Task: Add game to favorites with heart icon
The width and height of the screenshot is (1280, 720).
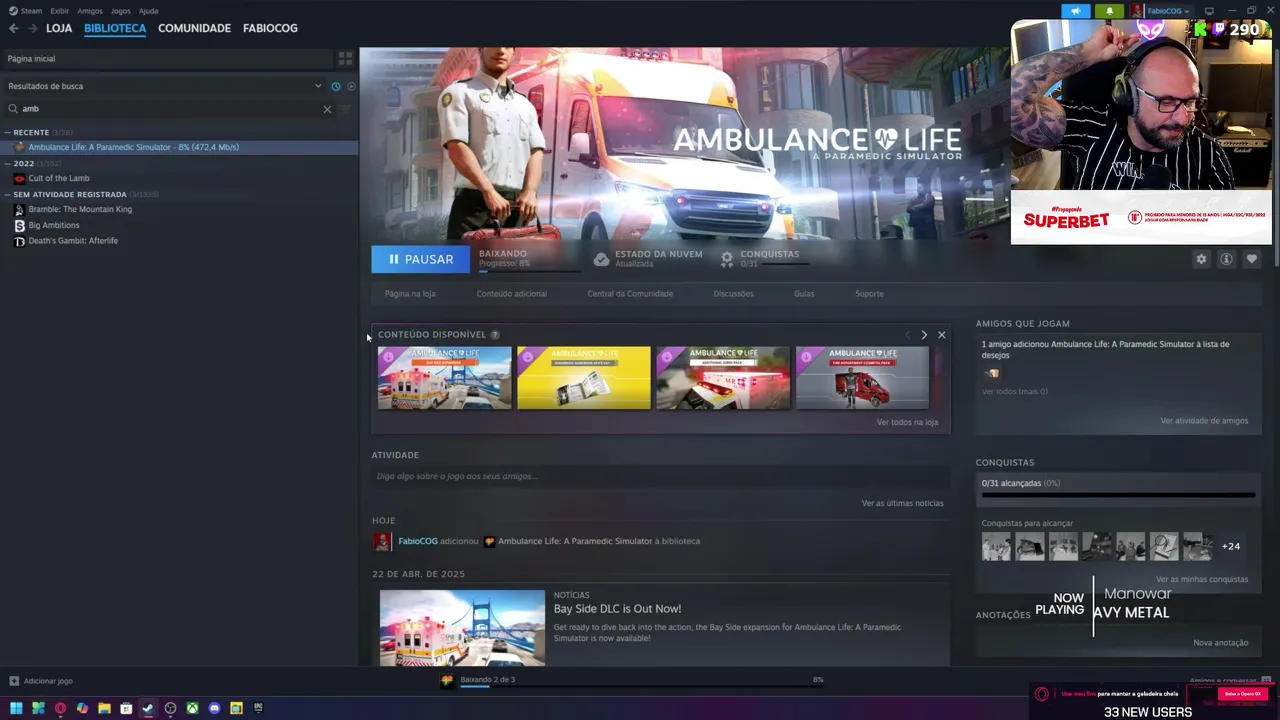Action: click(x=1251, y=259)
